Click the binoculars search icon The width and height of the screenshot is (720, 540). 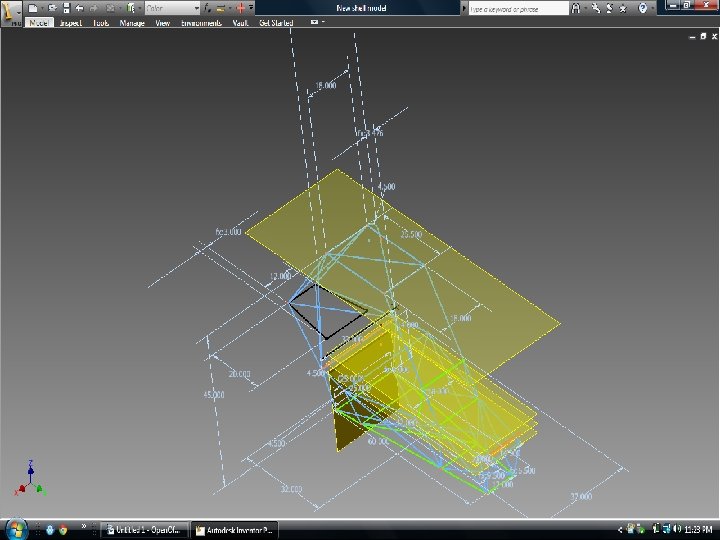click(576, 8)
